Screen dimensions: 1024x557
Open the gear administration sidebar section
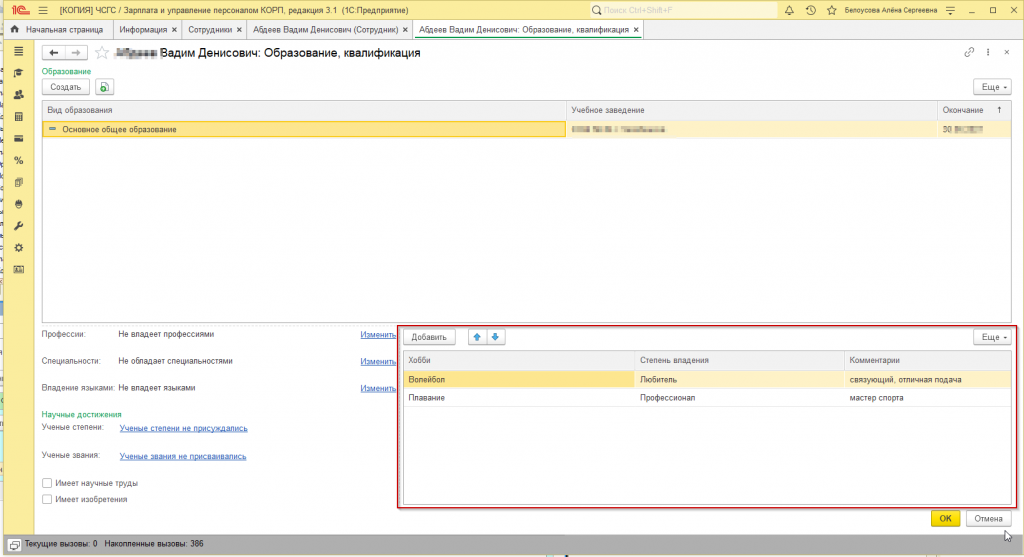[18, 247]
